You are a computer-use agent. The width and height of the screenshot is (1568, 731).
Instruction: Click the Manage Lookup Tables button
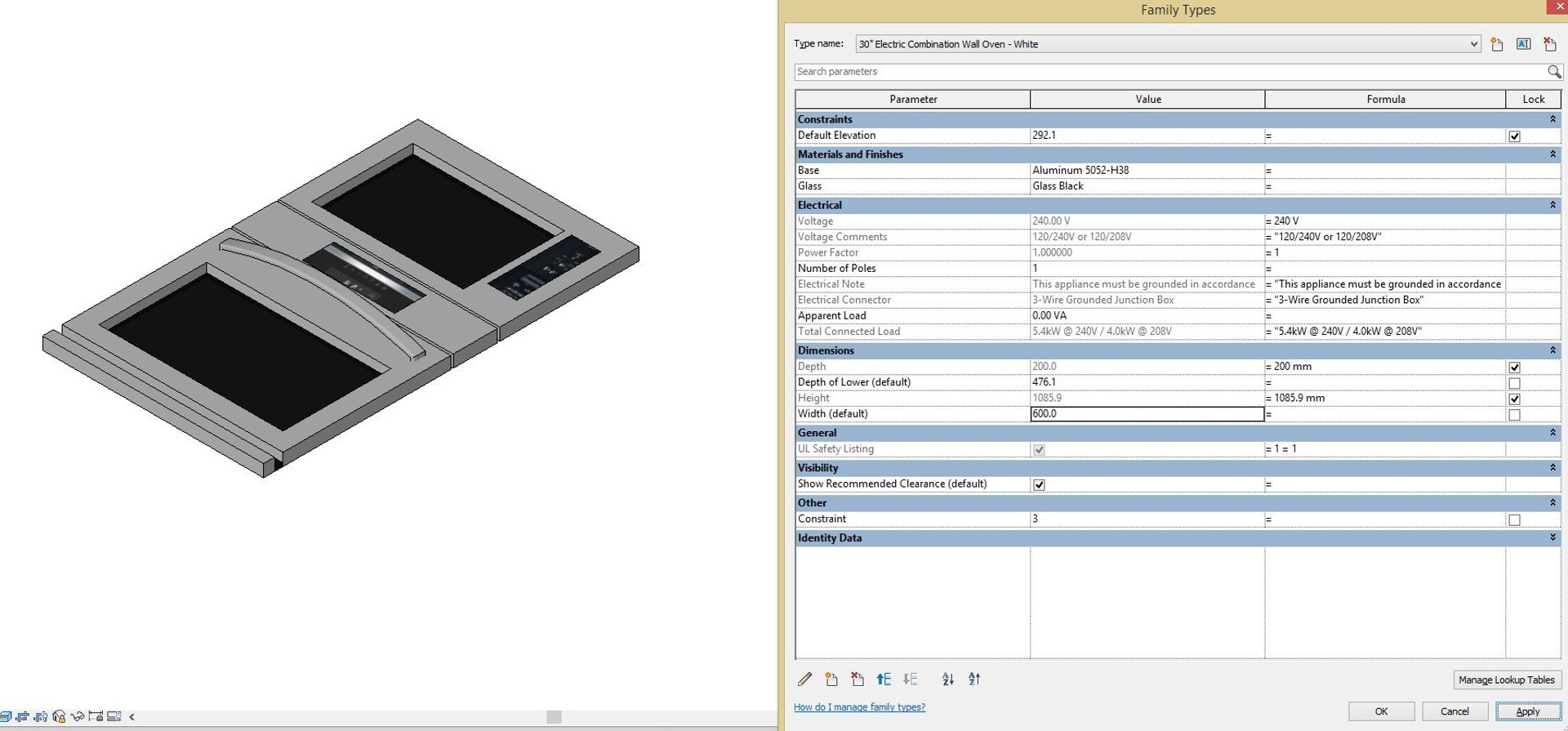tap(1506, 680)
